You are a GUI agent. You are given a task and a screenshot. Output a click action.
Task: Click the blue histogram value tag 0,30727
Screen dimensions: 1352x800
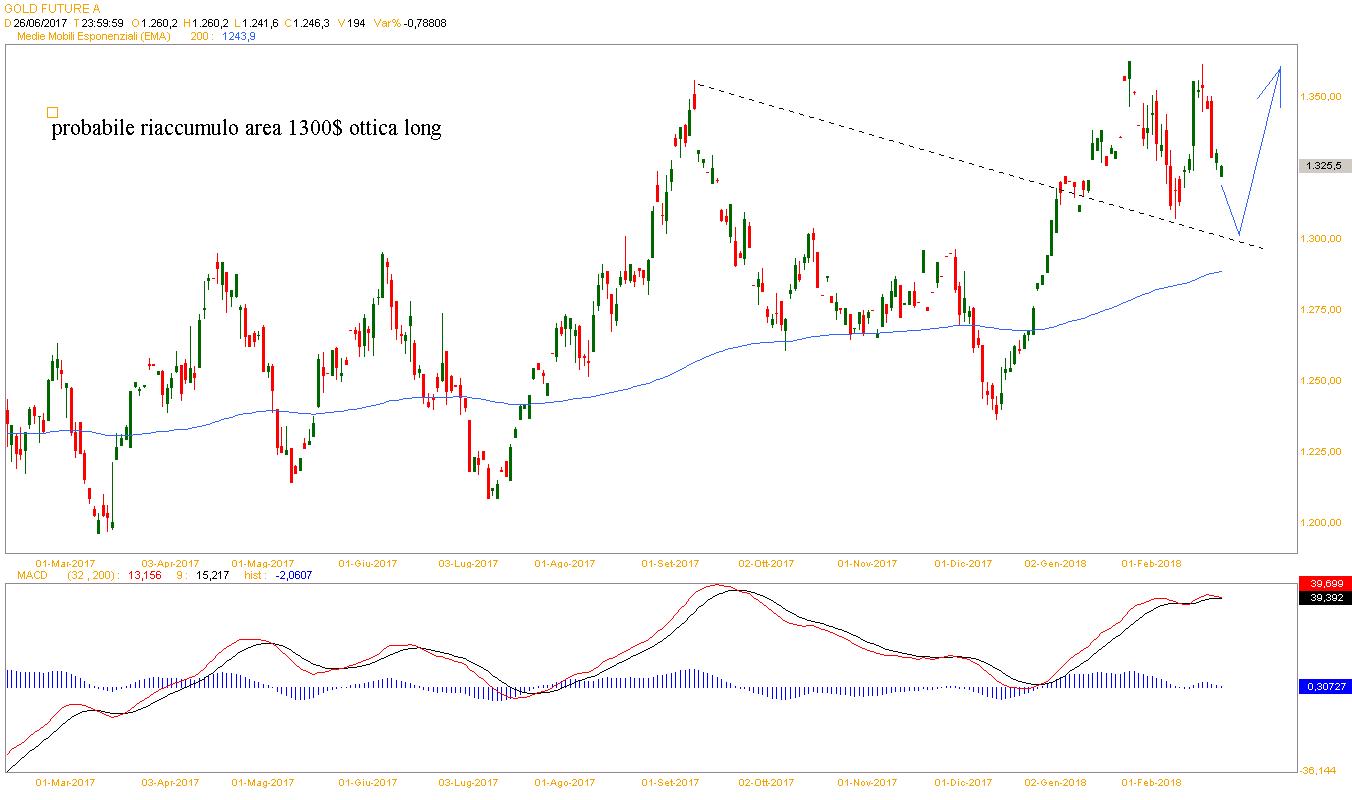coord(1324,686)
